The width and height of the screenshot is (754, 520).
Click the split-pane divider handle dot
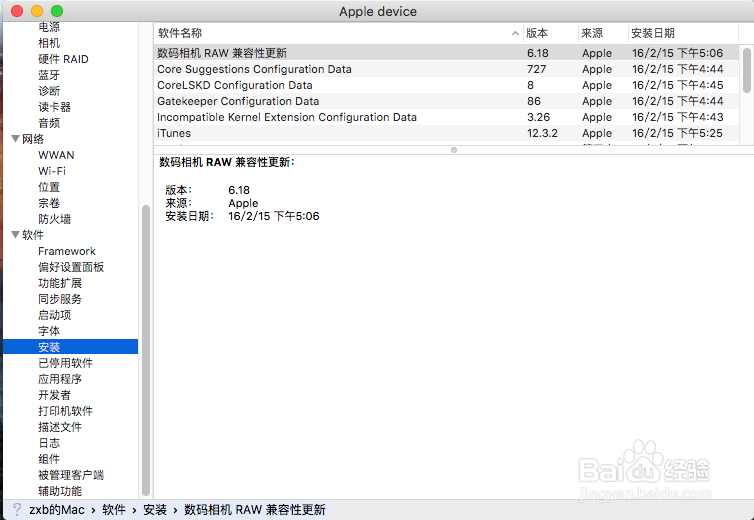[x=453, y=150]
